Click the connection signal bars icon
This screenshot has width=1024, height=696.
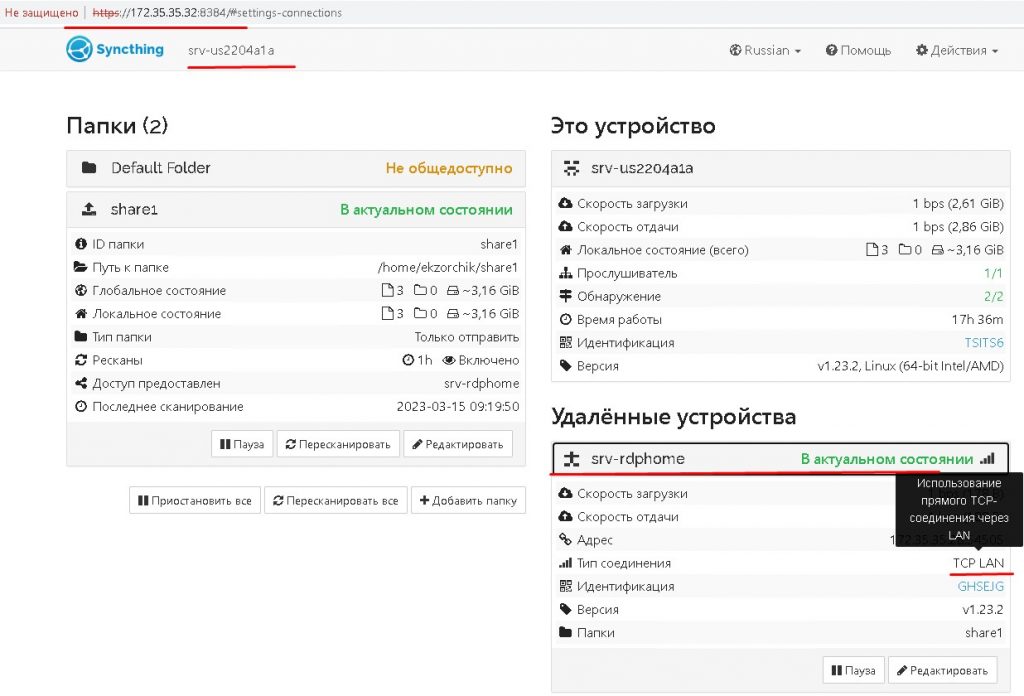987,459
